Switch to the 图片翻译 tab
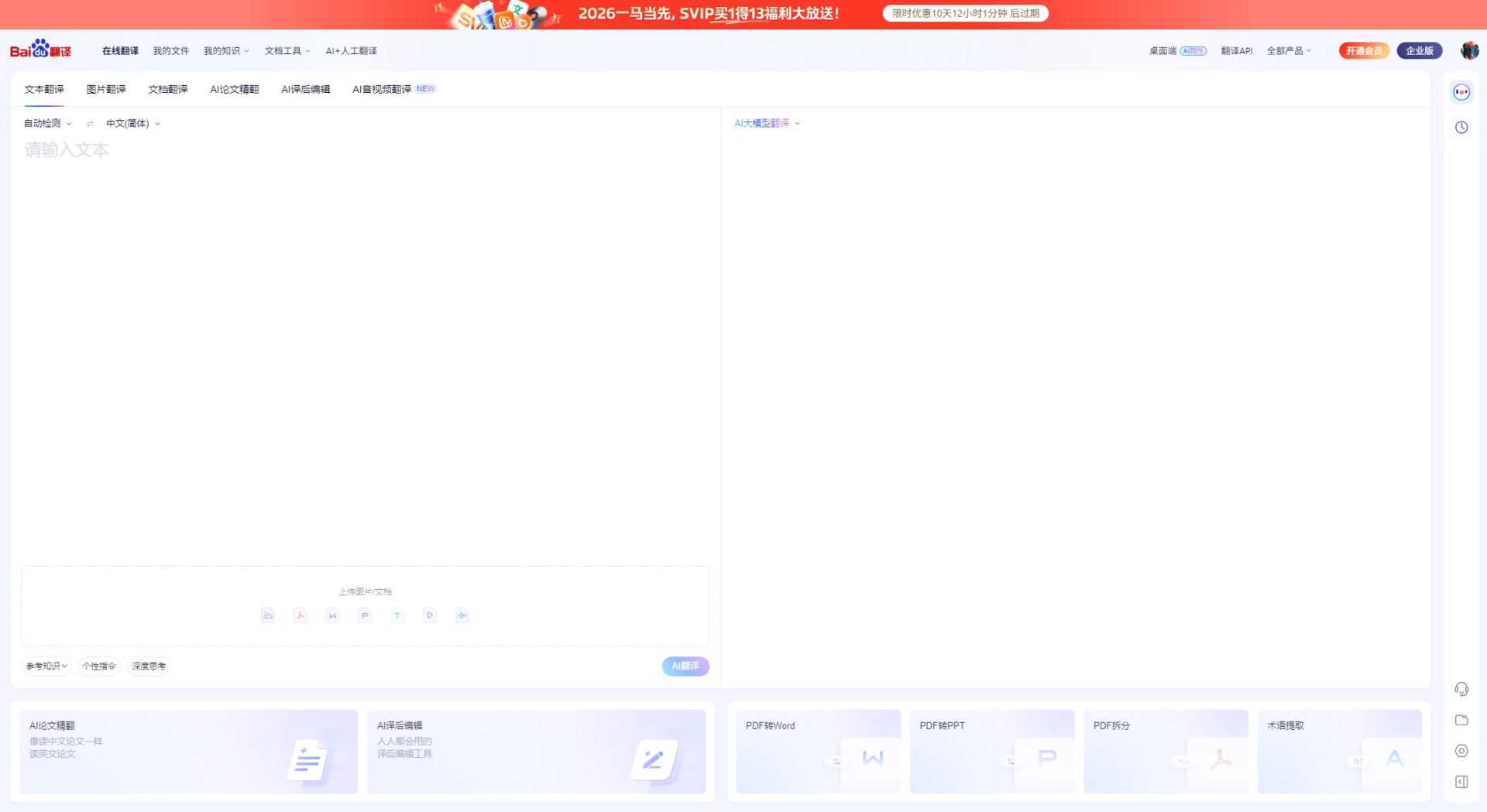Viewport: 1487px width, 812px height. pos(105,89)
